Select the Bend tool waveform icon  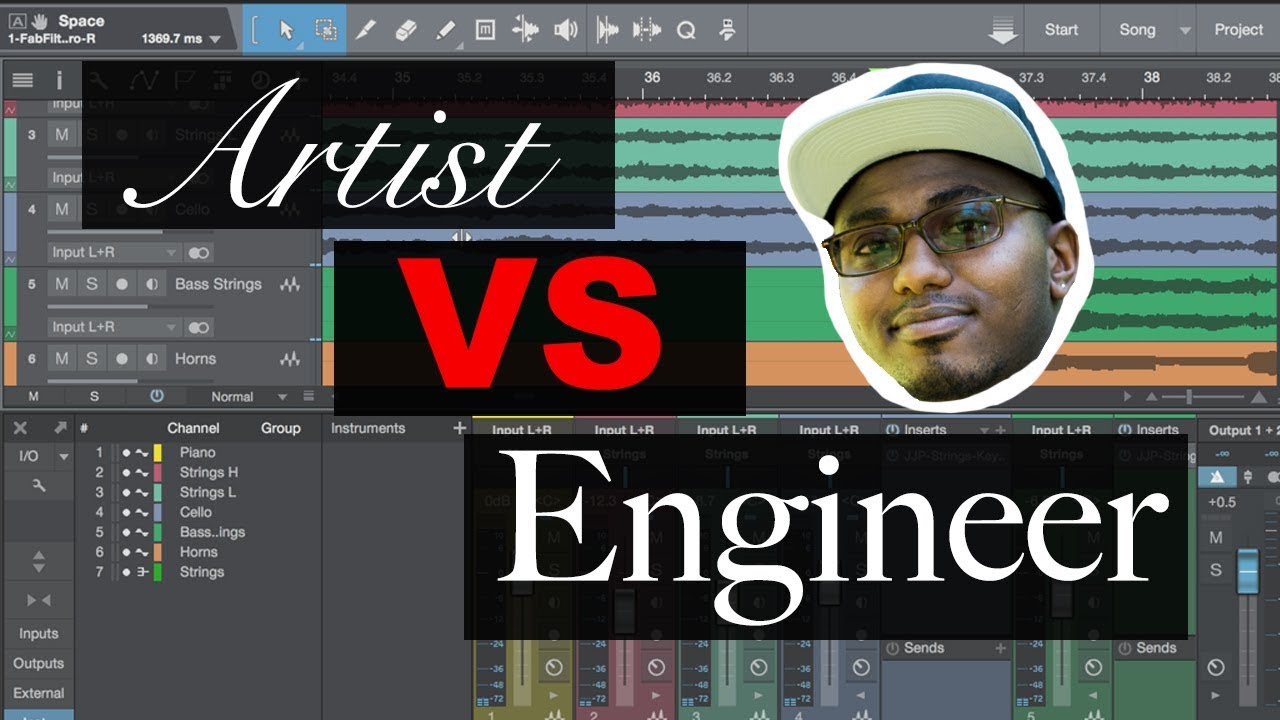(525, 30)
